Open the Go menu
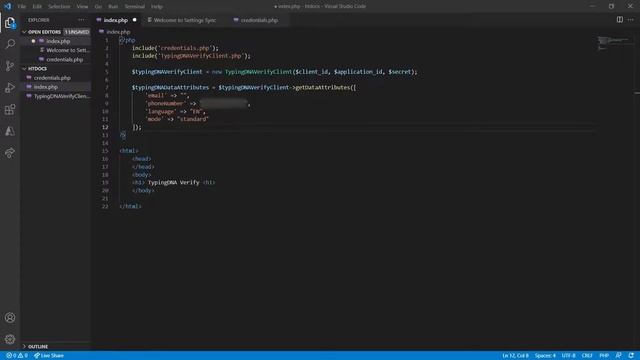 pyautogui.click(x=98, y=7)
